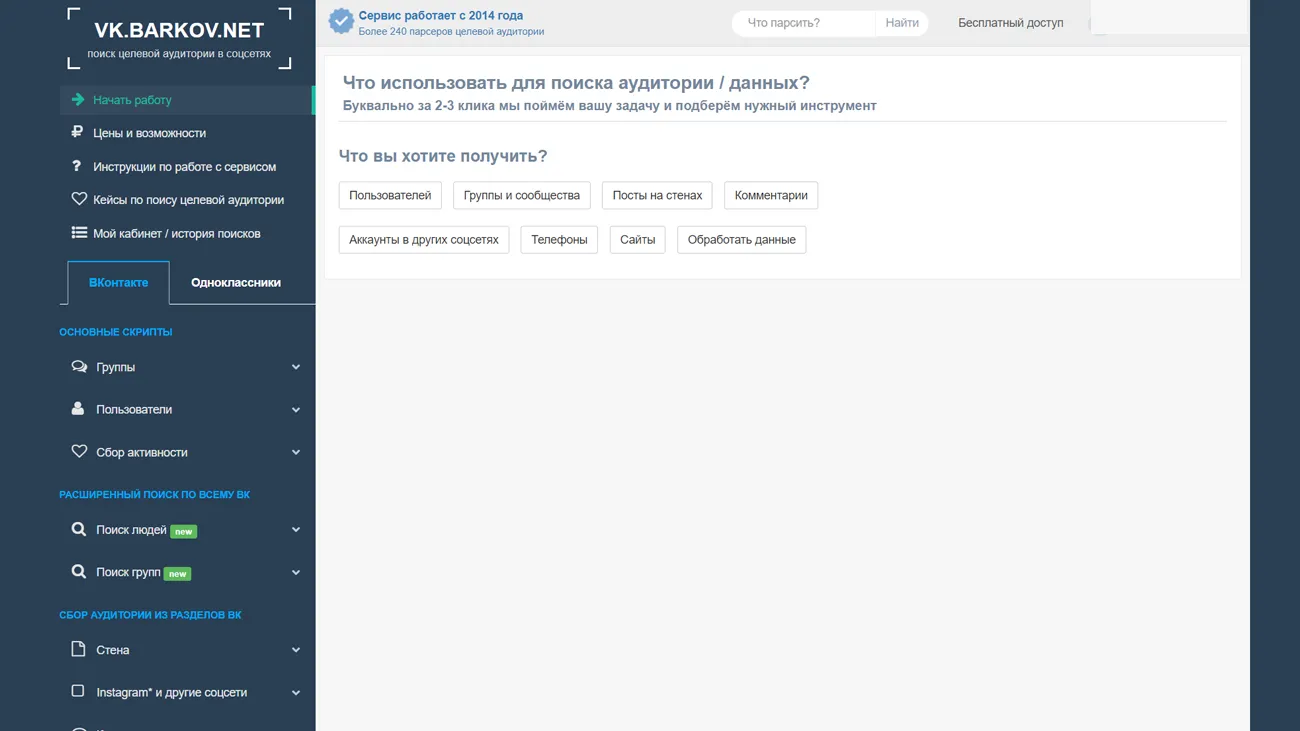This screenshot has width=1300, height=731.
Task: Switch to the Одноклассники tab
Action: tap(236, 283)
